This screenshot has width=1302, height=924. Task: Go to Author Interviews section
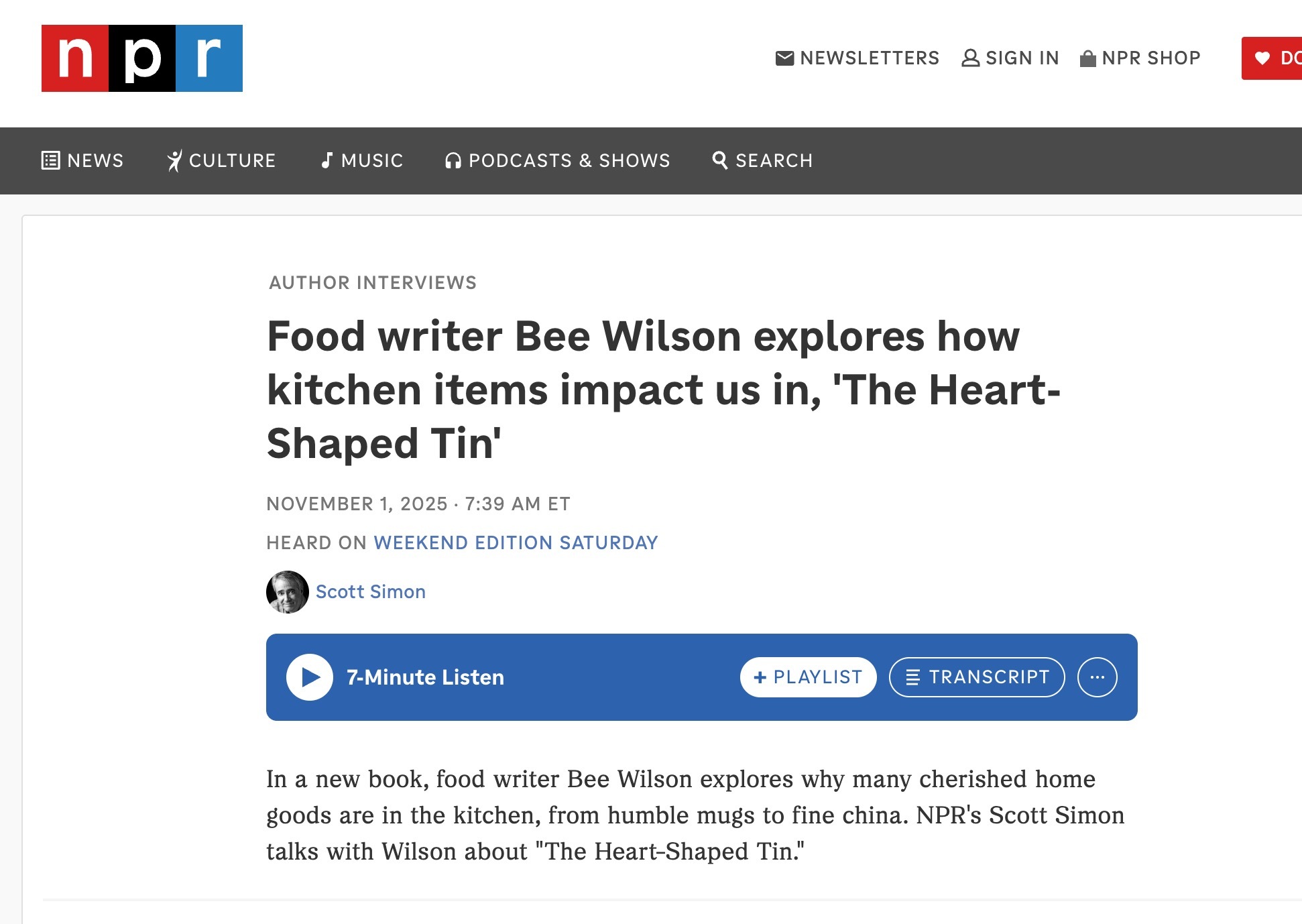pyautogui.click(x=373, y=282)
